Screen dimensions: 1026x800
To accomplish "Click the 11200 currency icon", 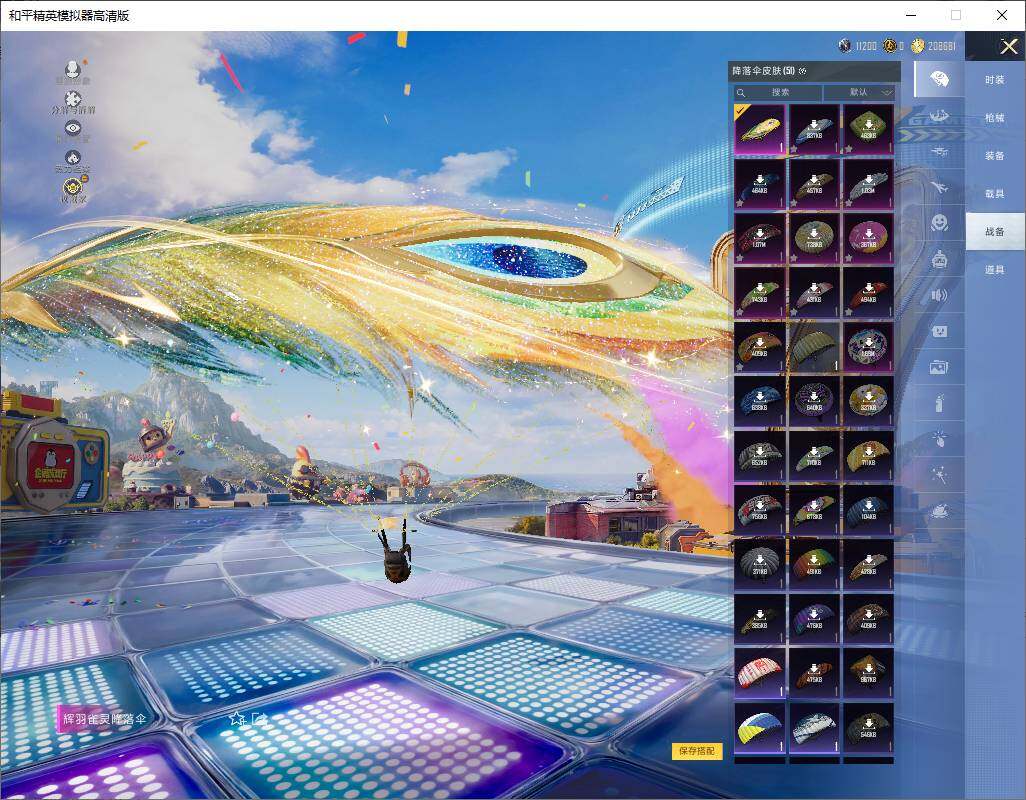I will [845, 46].
